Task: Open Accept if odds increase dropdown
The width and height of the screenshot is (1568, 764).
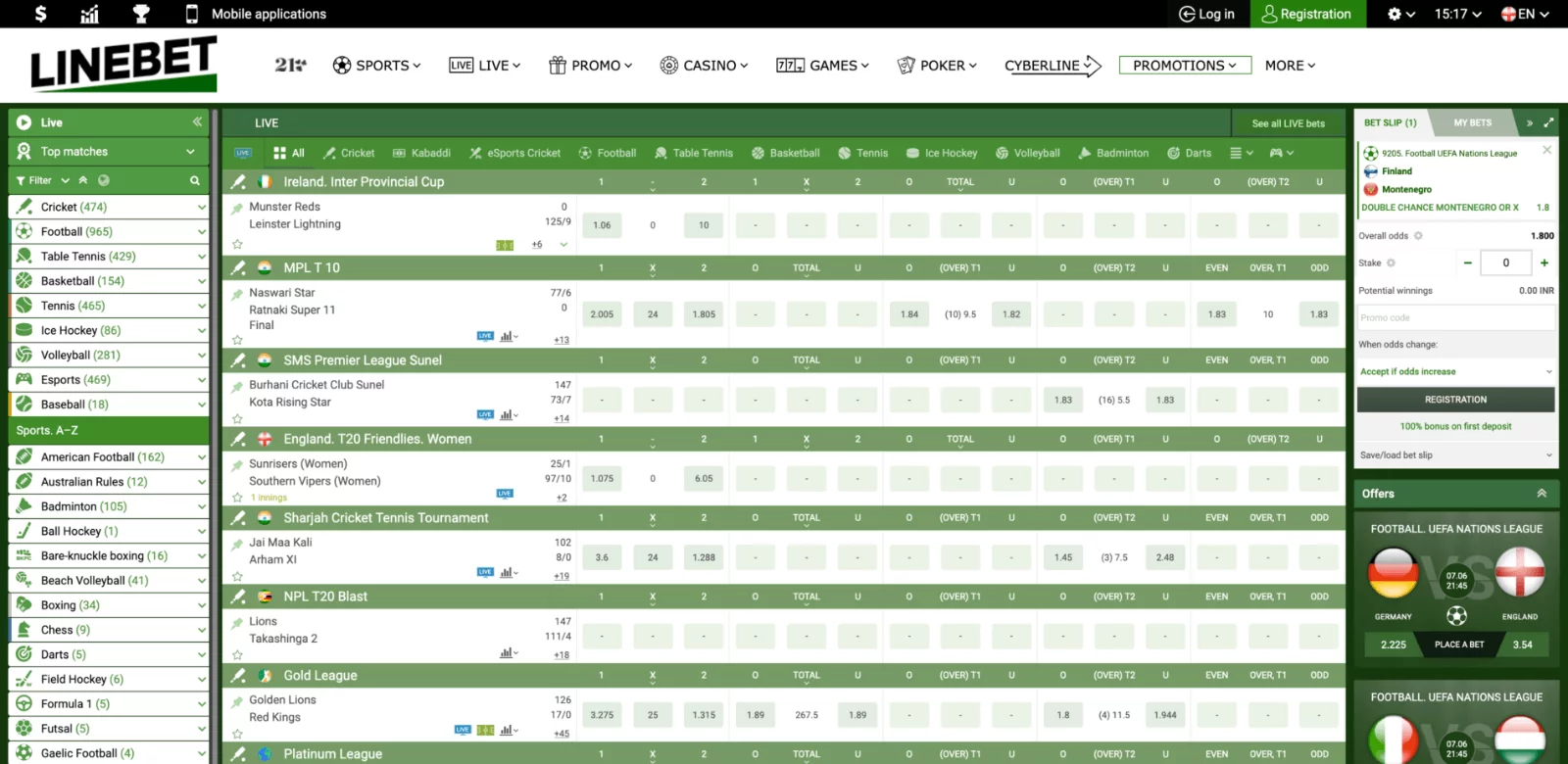Action: coord(1456,372)
